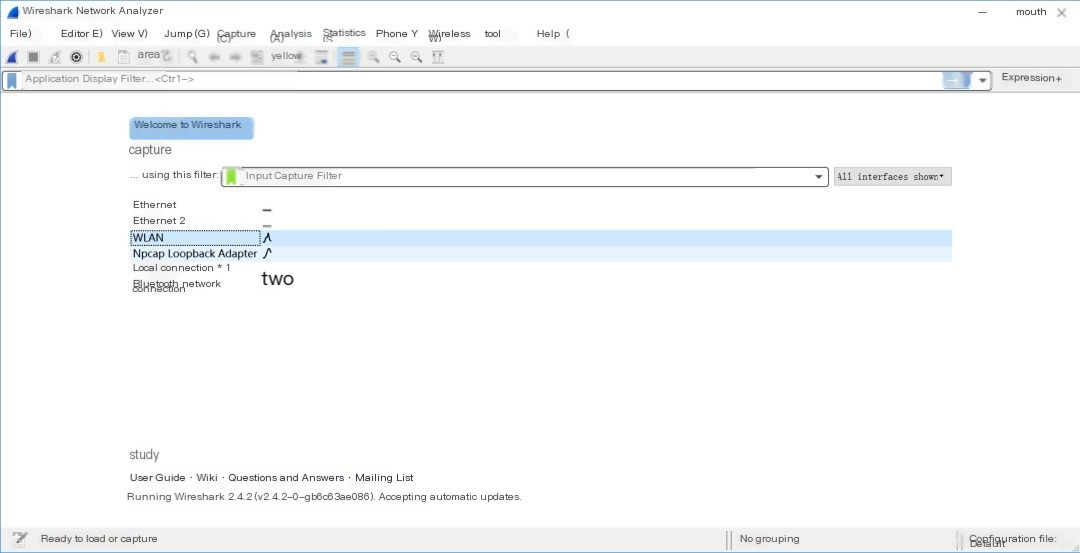The height and width of the screenshot is (553, 1080).
Task: Select the WLAN interface row
Action: (541, 238)
